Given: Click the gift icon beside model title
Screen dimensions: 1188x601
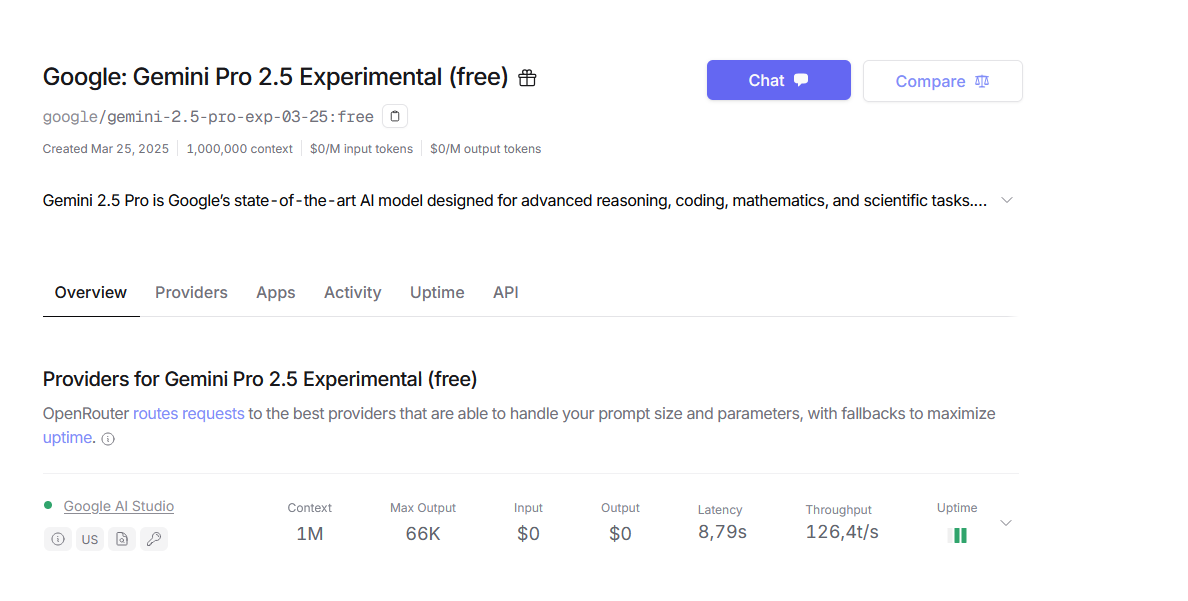Looking at the screenshot, I should click(527, 78).
